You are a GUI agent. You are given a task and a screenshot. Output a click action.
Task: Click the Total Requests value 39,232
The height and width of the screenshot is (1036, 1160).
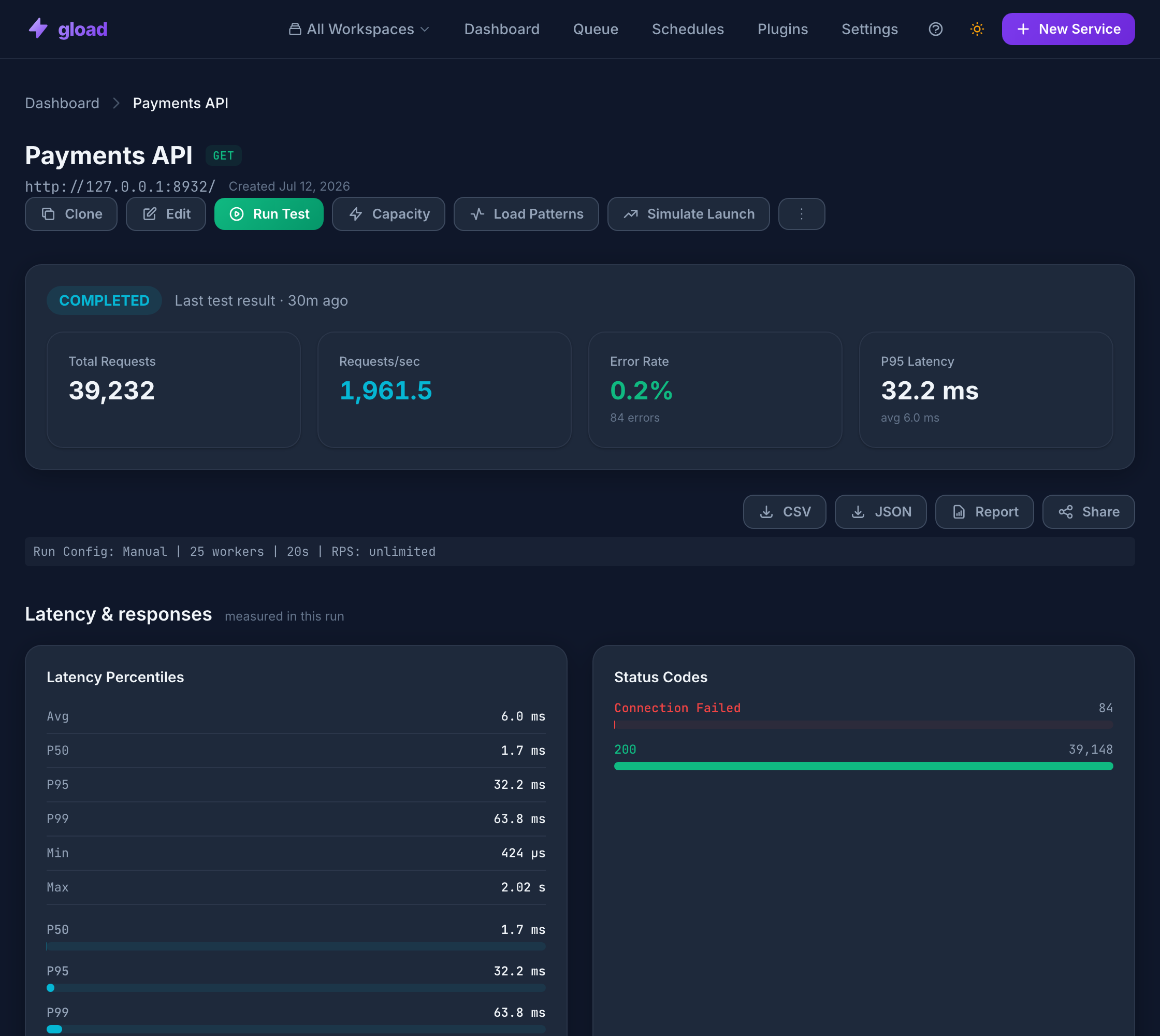[111, 391]
